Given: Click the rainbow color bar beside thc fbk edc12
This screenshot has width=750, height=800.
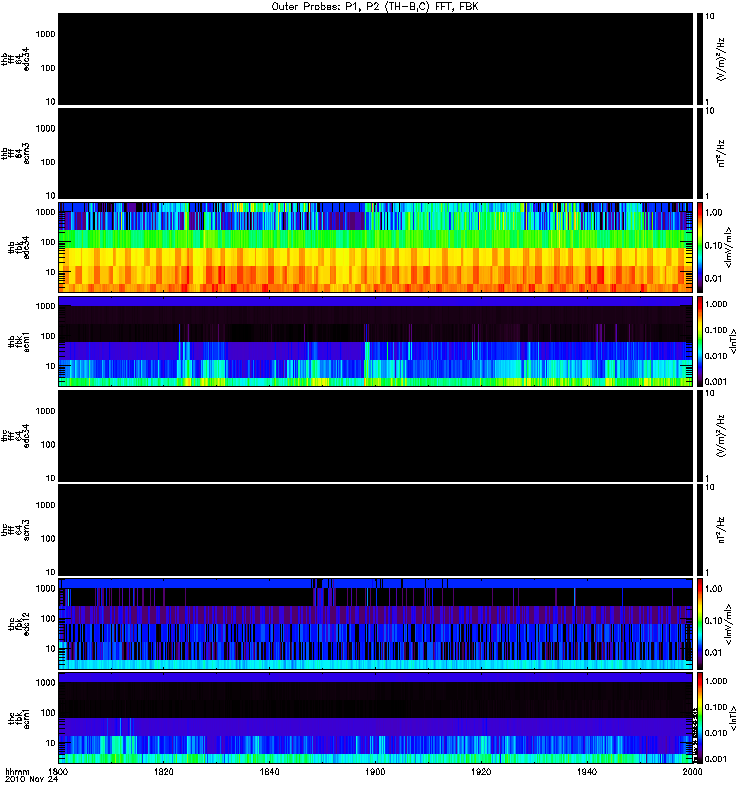Looking at the screenshot, I should click(700, 624).
